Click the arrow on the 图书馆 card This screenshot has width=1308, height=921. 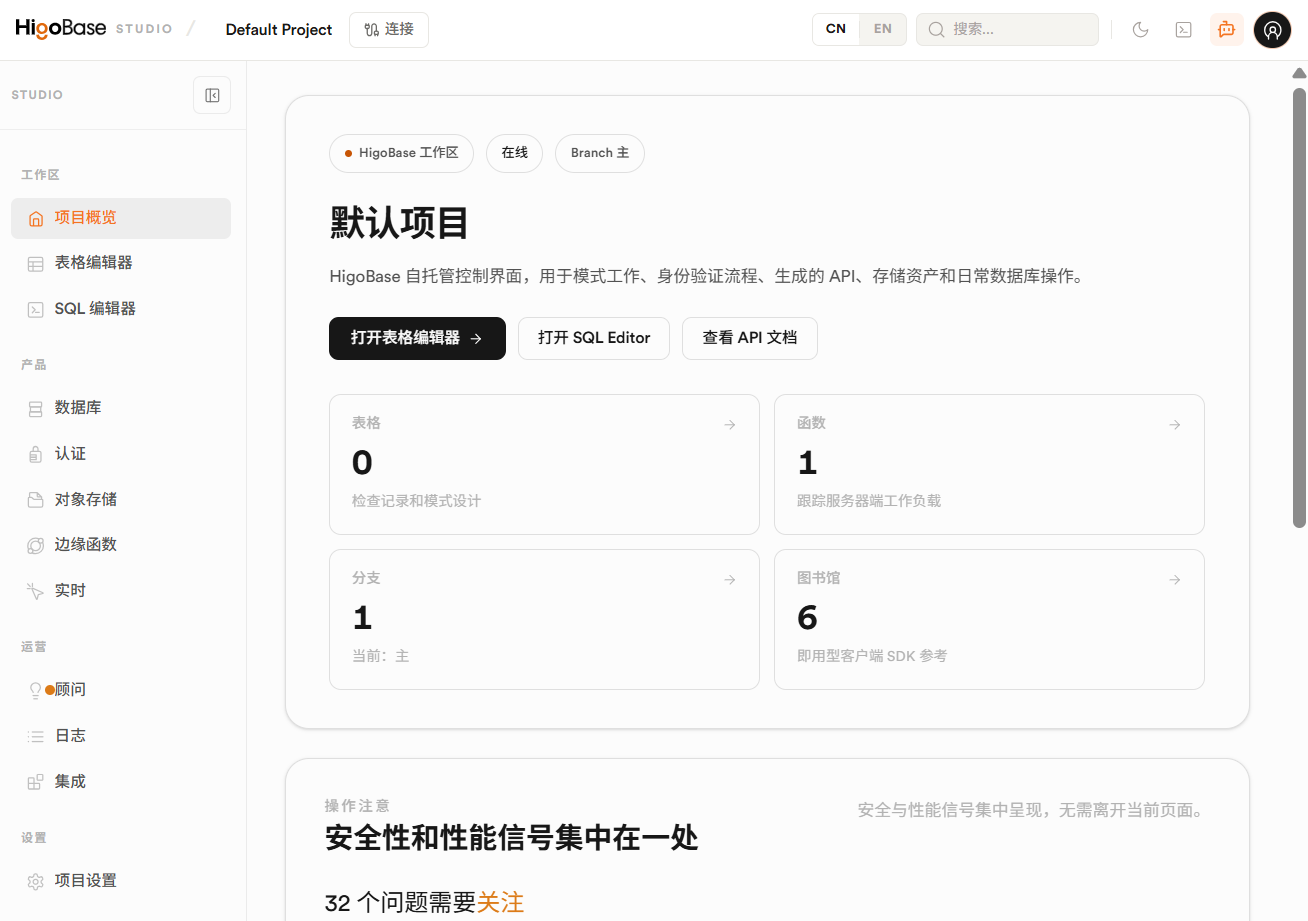1175,579
